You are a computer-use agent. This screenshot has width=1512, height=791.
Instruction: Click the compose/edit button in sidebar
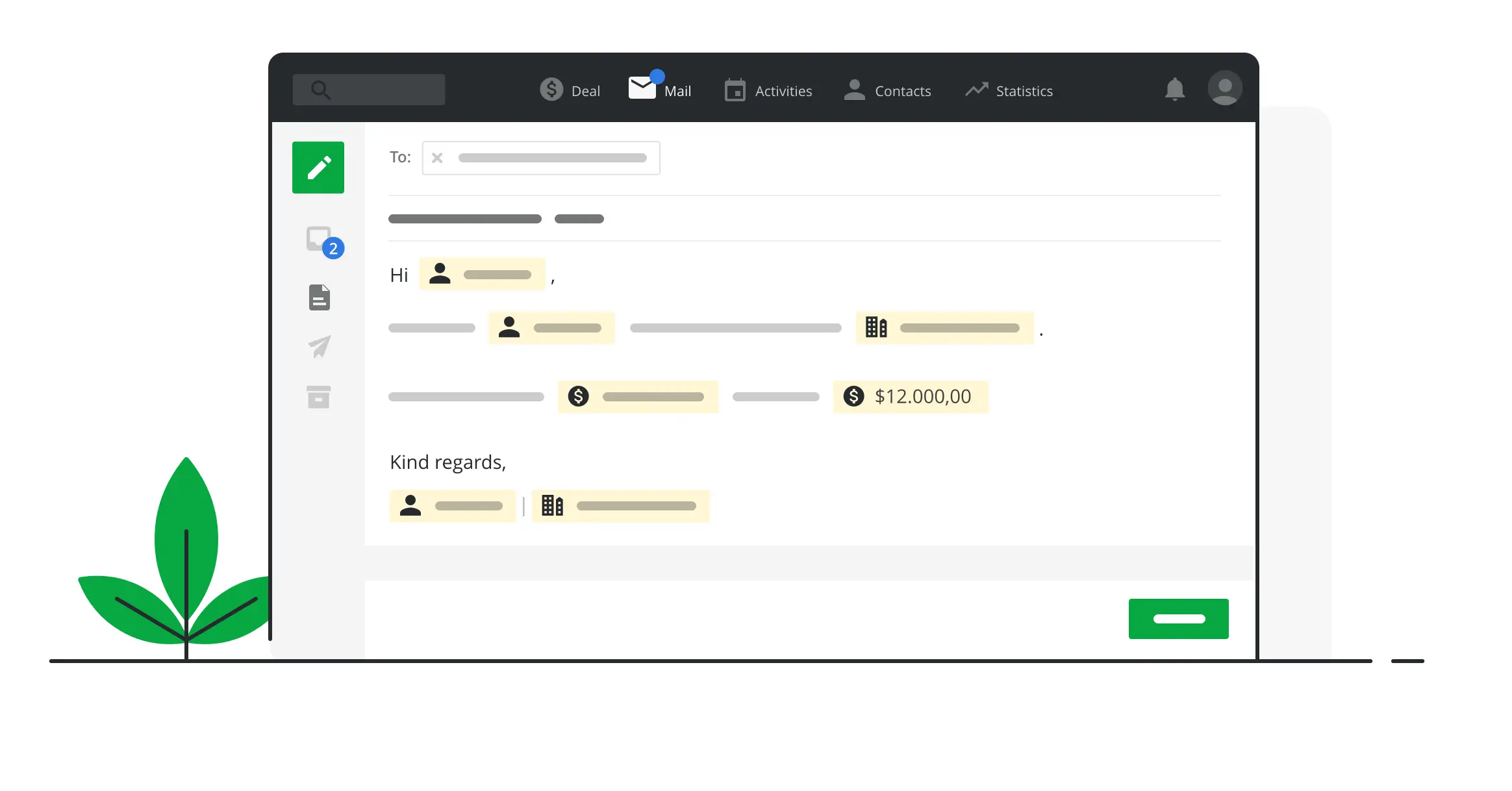pos(319,167)
